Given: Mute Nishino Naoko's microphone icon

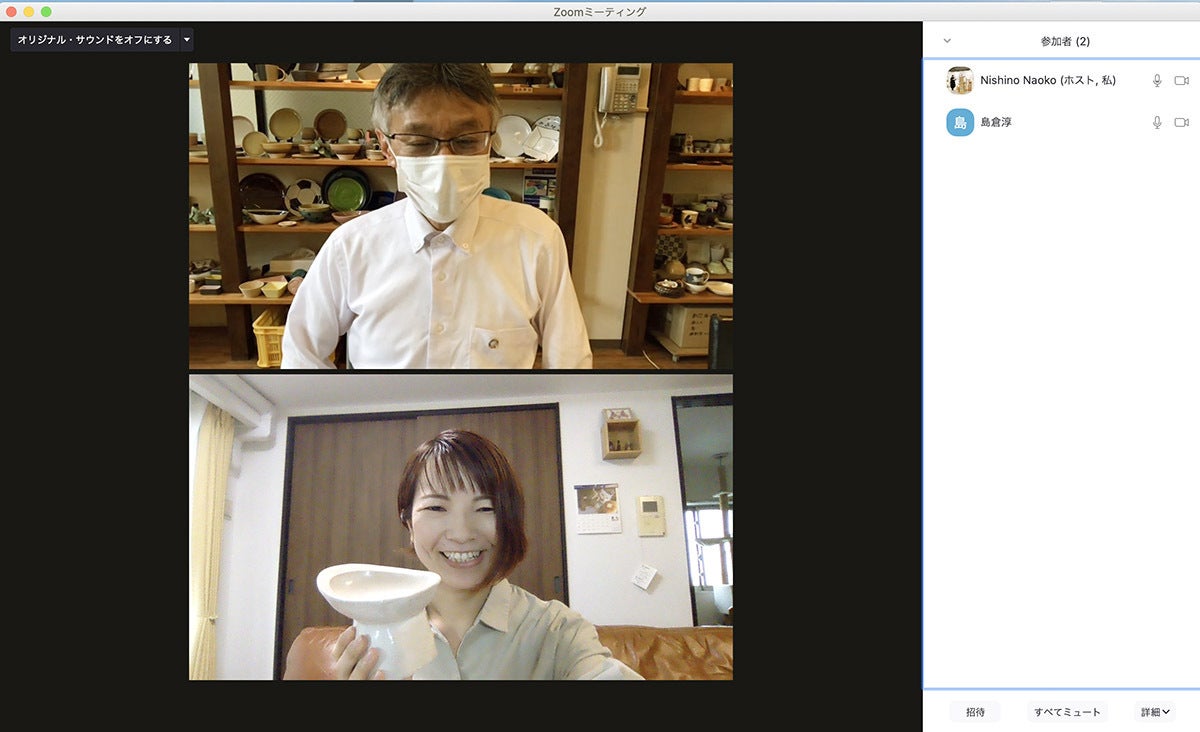Looking at the screenshot, I should pyautogui.click(x=1157, y=81).
